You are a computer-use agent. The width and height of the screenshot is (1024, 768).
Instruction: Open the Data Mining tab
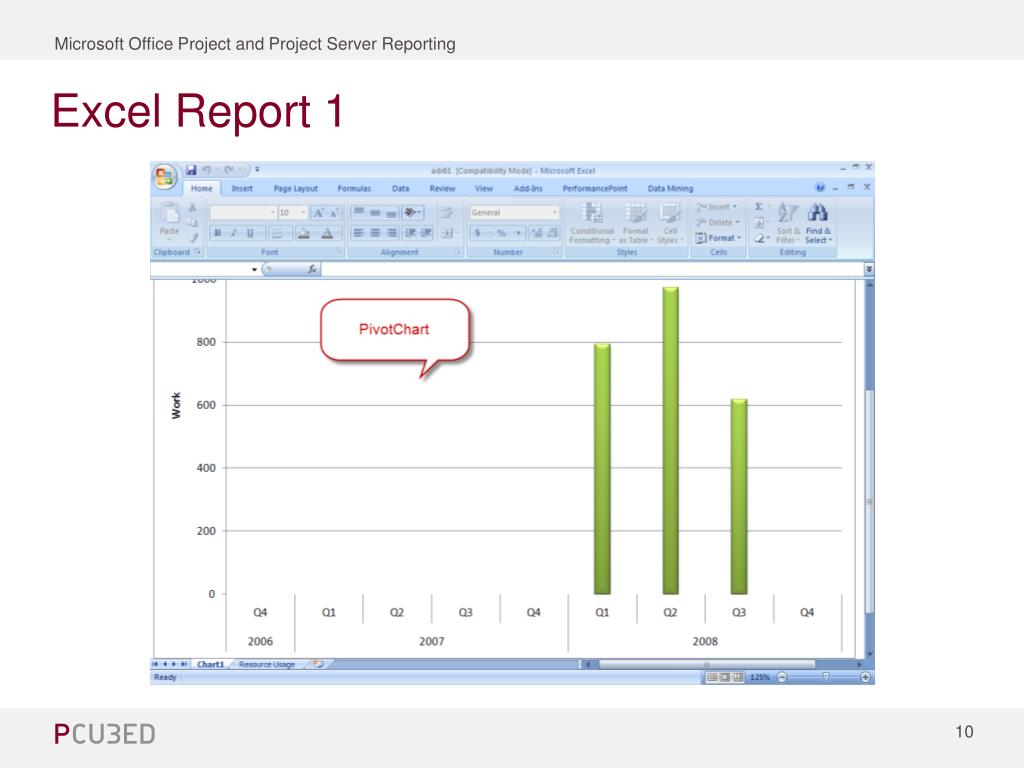click(x=670, y=189)
